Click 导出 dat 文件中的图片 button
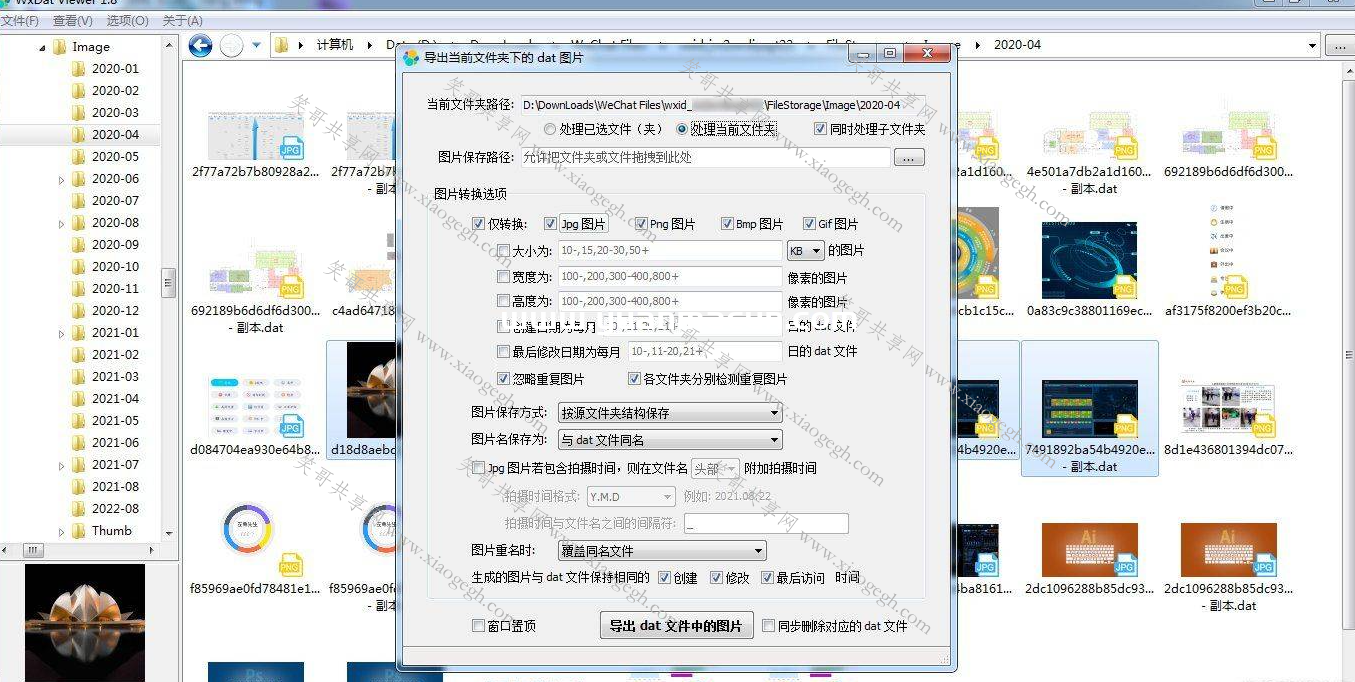The height and width of the screenshot is (682, 1355). click(x=676, y=626)
